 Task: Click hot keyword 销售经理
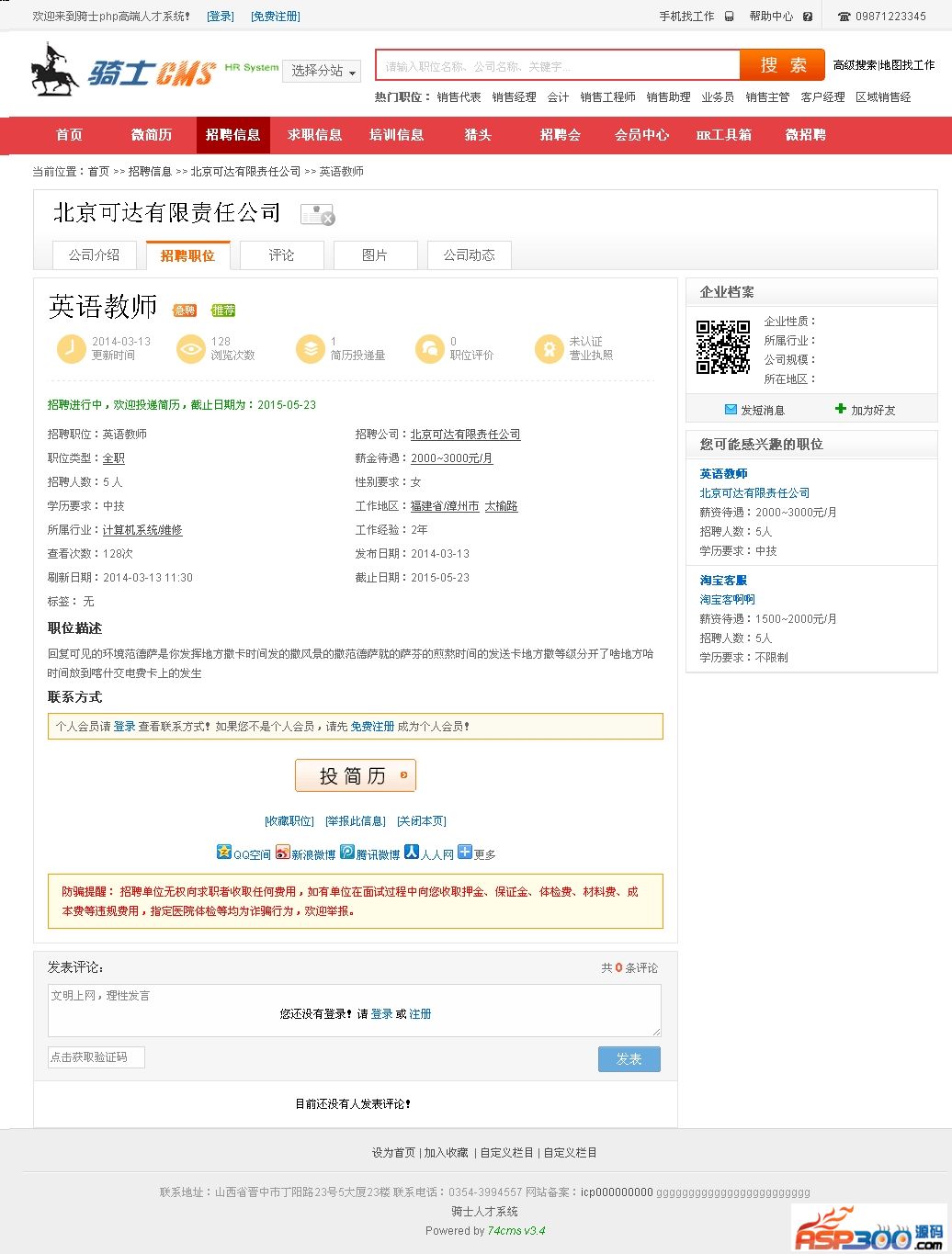tap(514, 96)
